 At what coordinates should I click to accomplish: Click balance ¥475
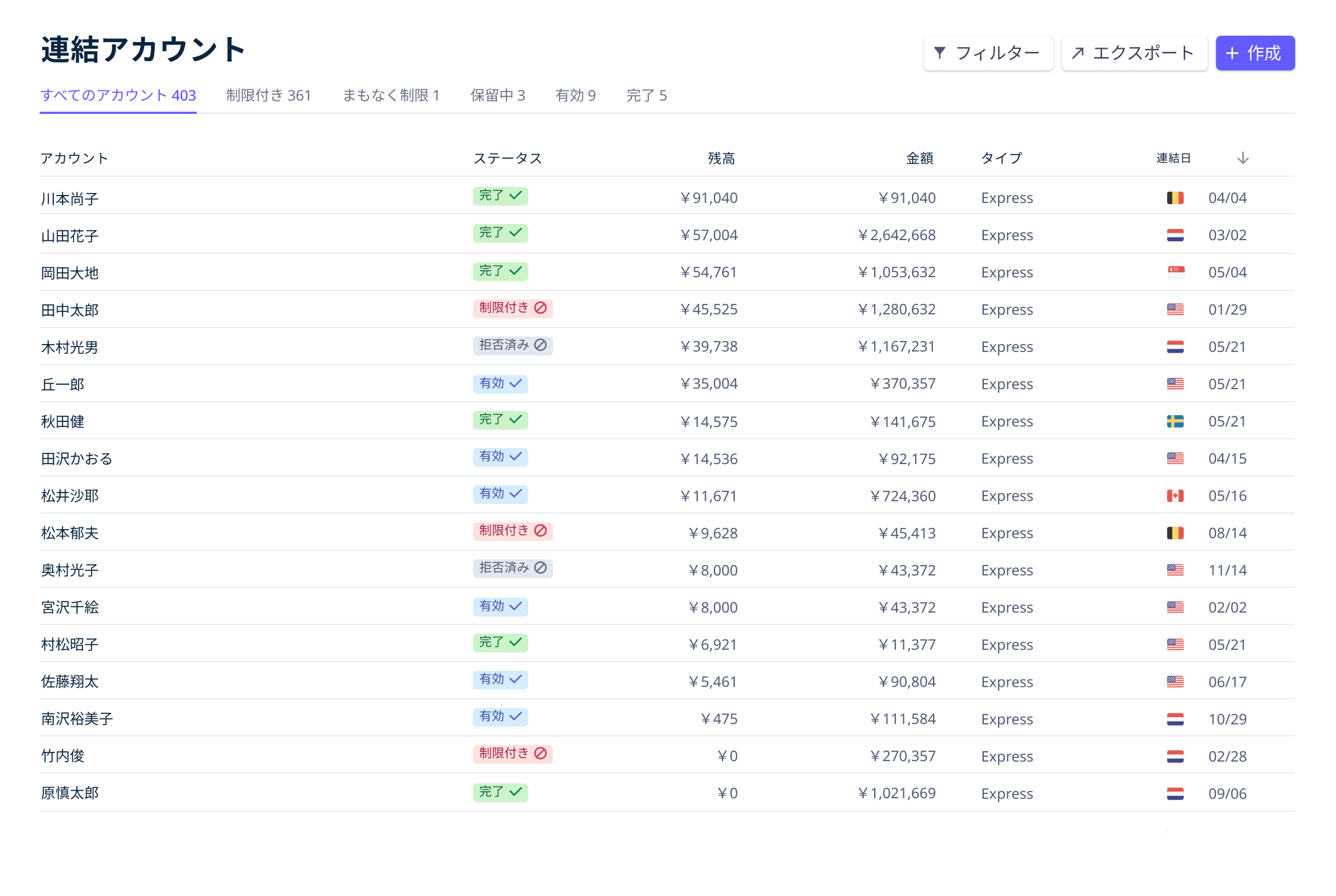(x=719, y=719)
